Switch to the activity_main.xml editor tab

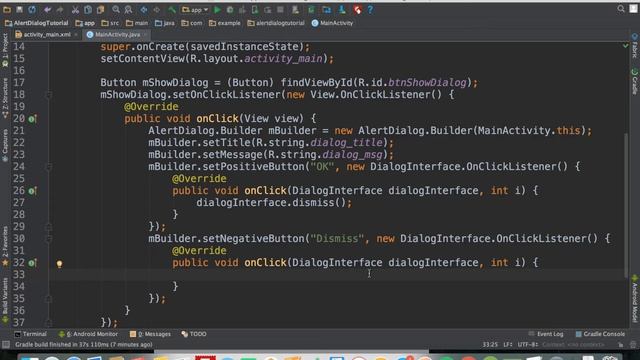click(43, 35)
